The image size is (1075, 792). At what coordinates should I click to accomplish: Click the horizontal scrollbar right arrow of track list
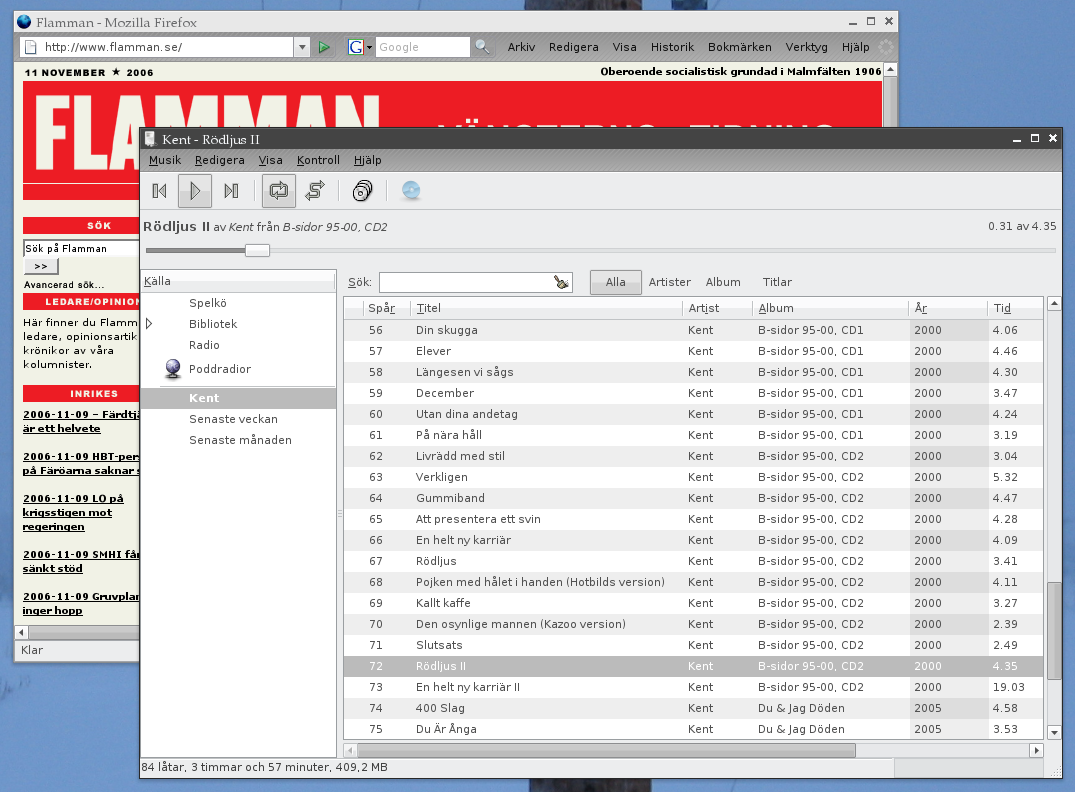(x=1036, y=750)
